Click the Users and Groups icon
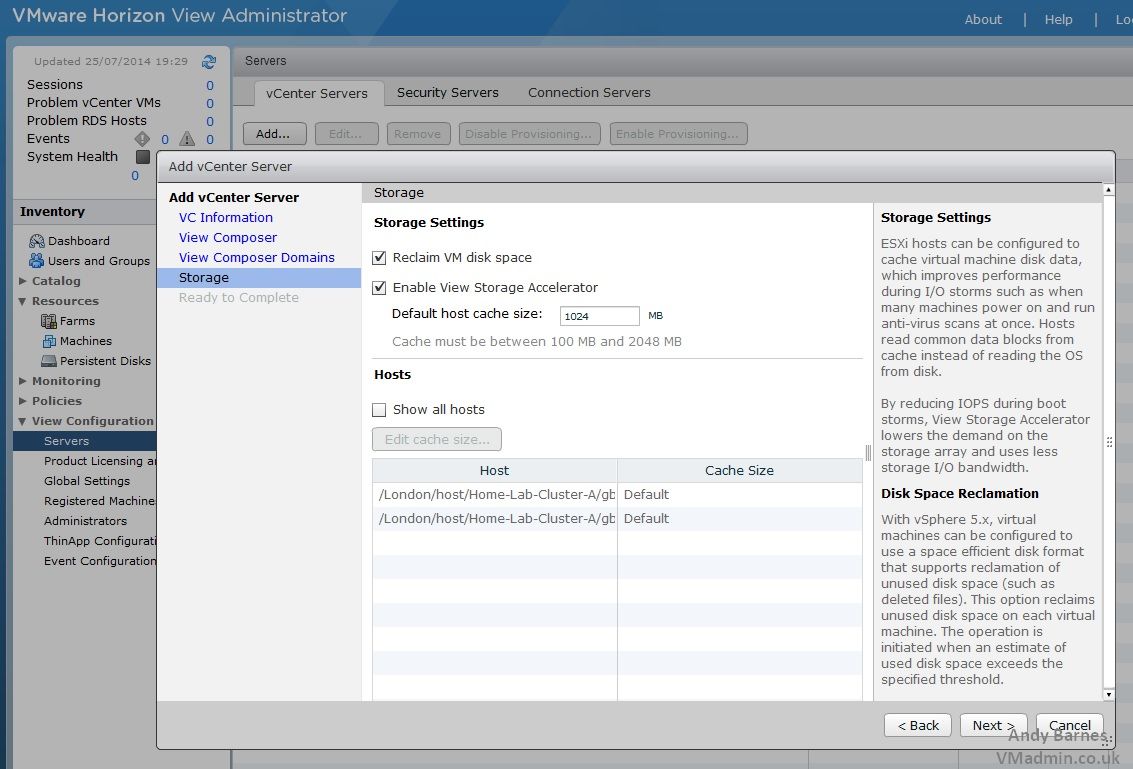This screenshot has width=1133, height=769. [37, 261]
